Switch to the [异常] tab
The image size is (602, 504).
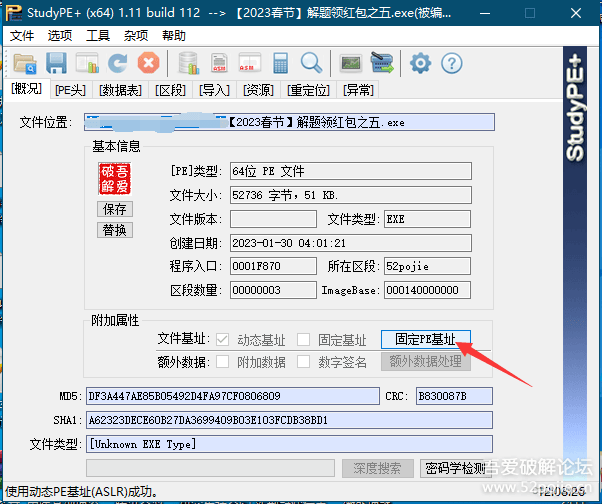[x=358, y=90]
